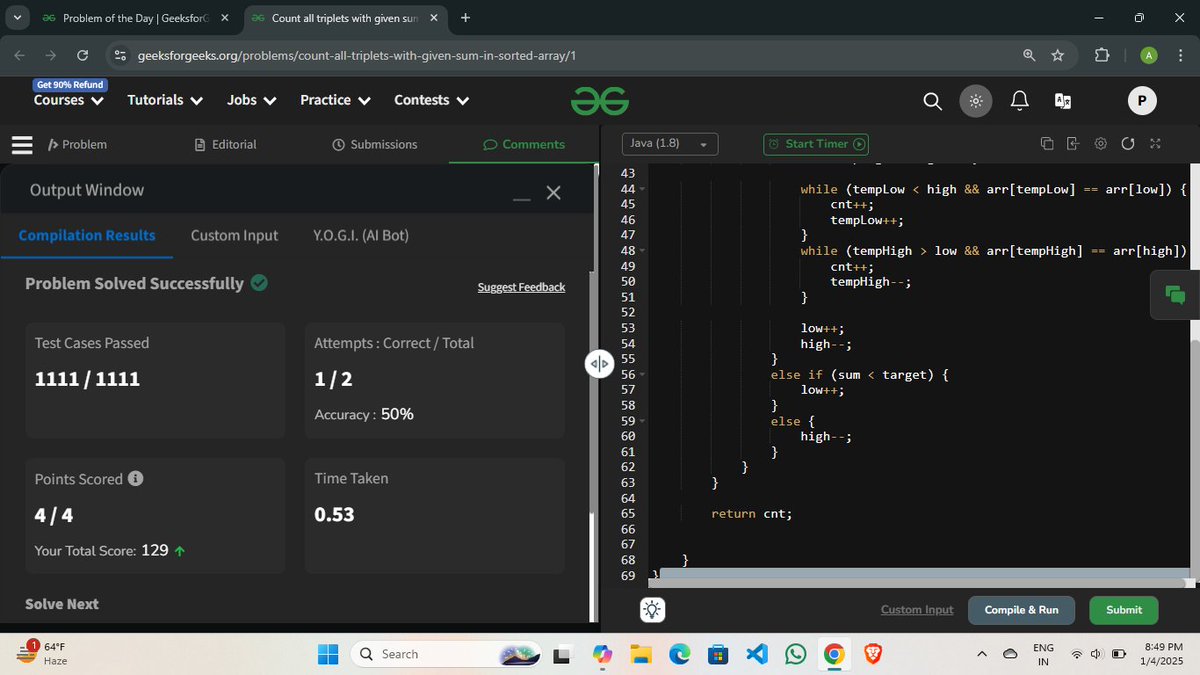Switch to Problem of the Day browser tab
Viewport: 1200px width, 675px height.
(135, 18)
